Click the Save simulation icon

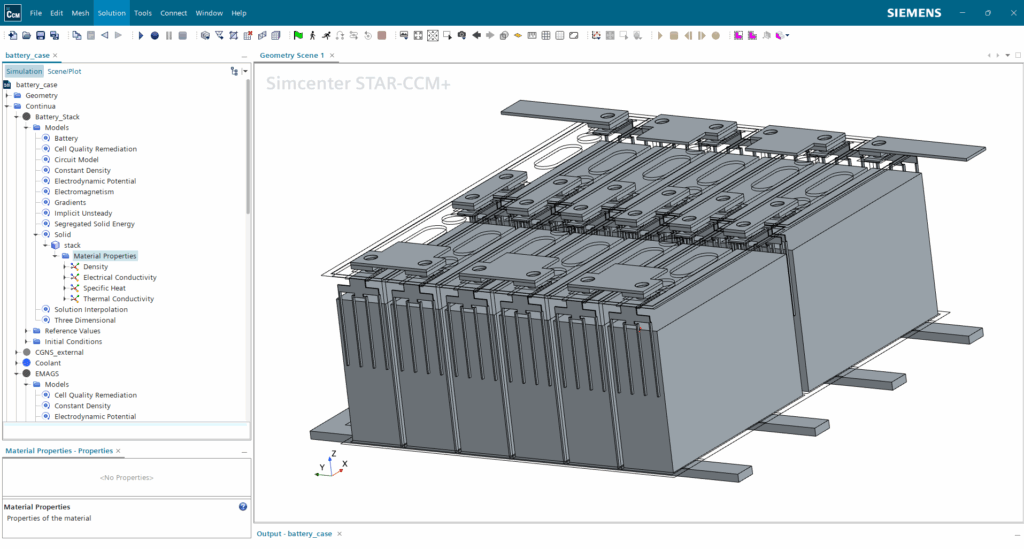click(39, 36)
